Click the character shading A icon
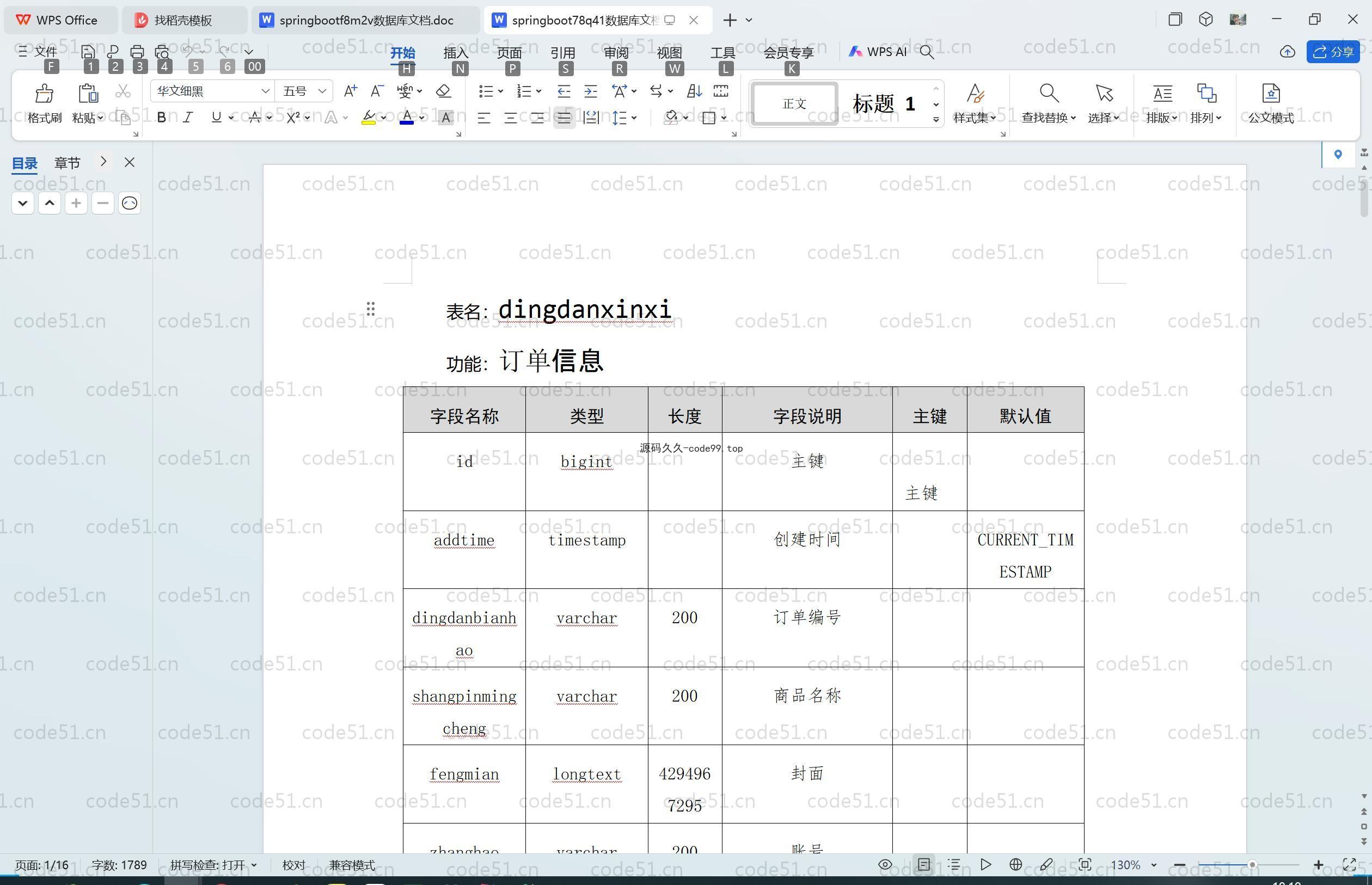Viewport: 1372px width, 885px height. (x=445, y=118)
